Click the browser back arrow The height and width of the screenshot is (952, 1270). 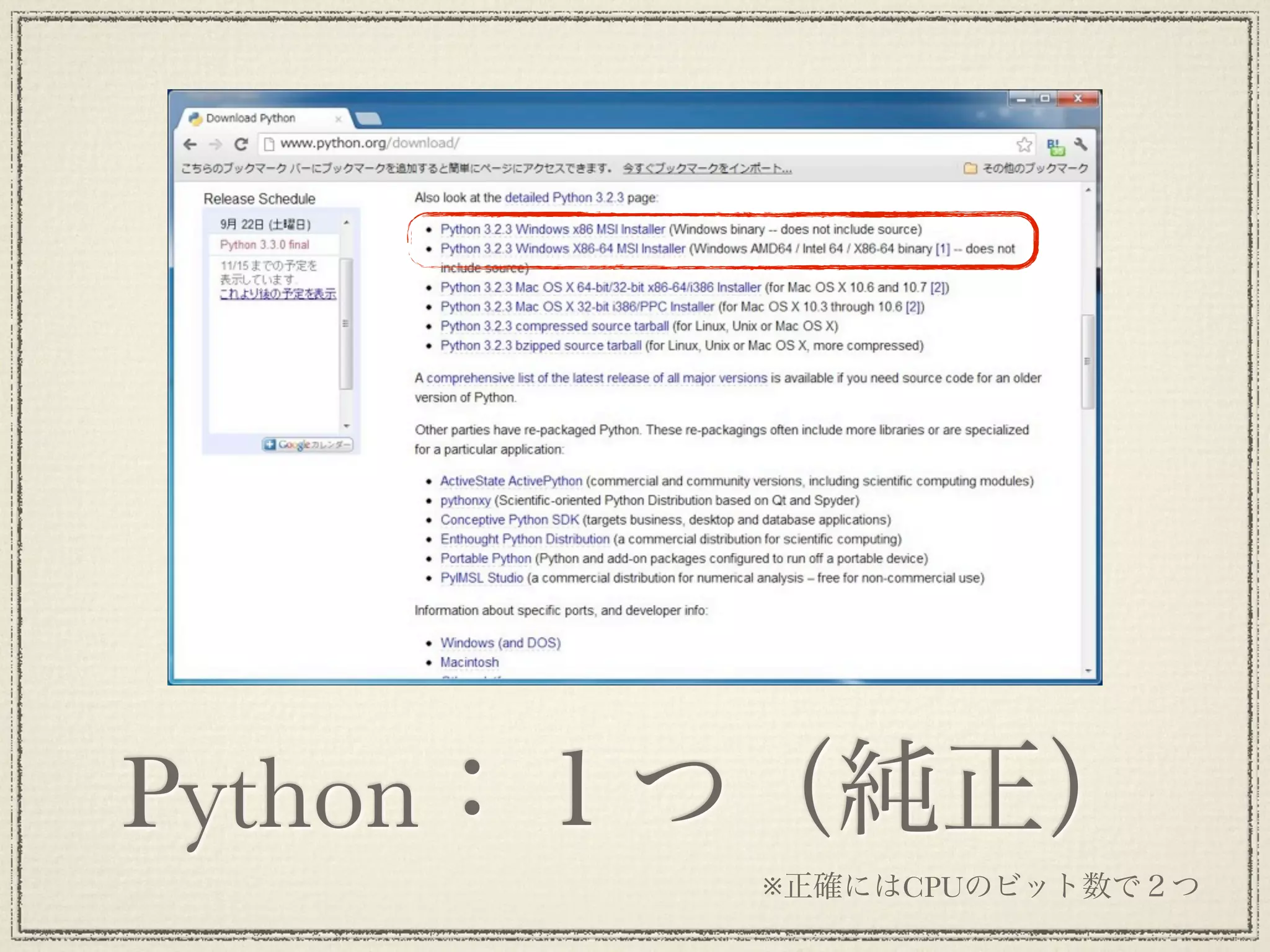[x=190, y=144]
